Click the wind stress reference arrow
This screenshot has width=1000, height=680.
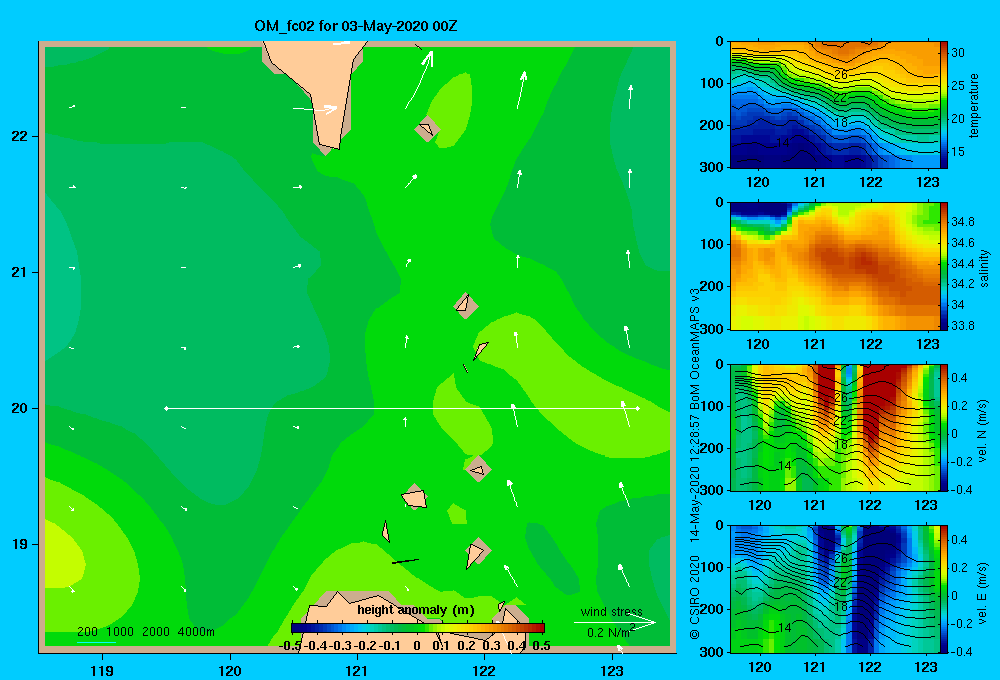pyautogui.click(x=614, y=622)
